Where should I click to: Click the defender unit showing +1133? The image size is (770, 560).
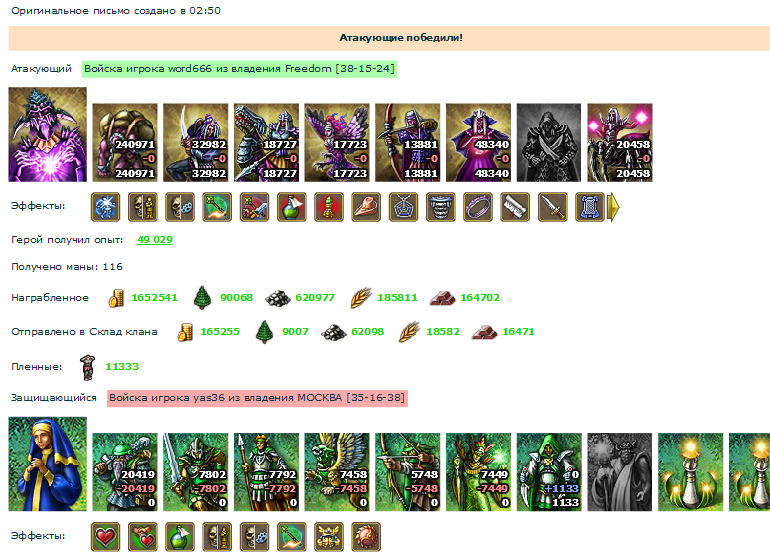549,472
